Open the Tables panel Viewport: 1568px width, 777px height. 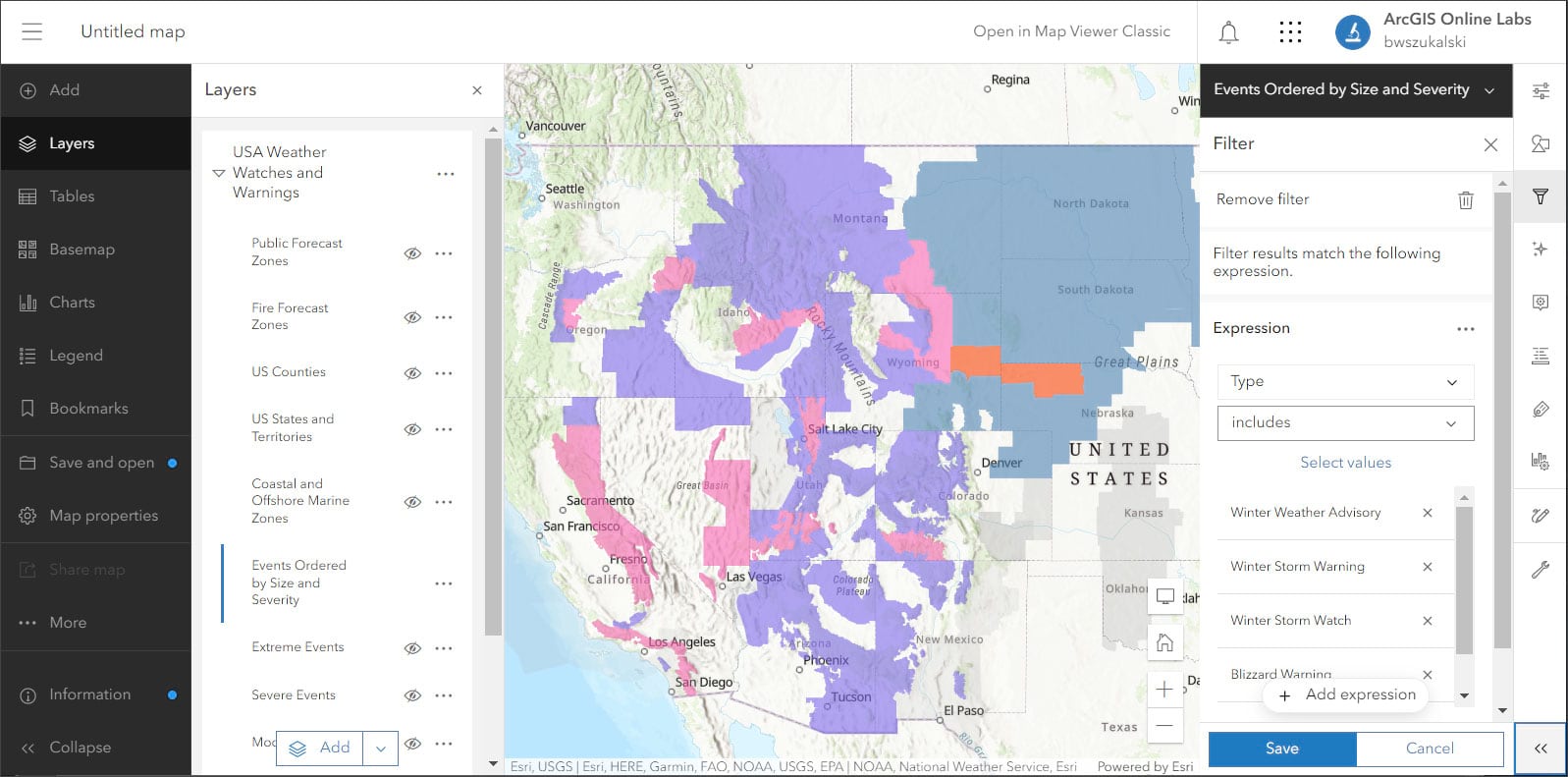point(95,196)
